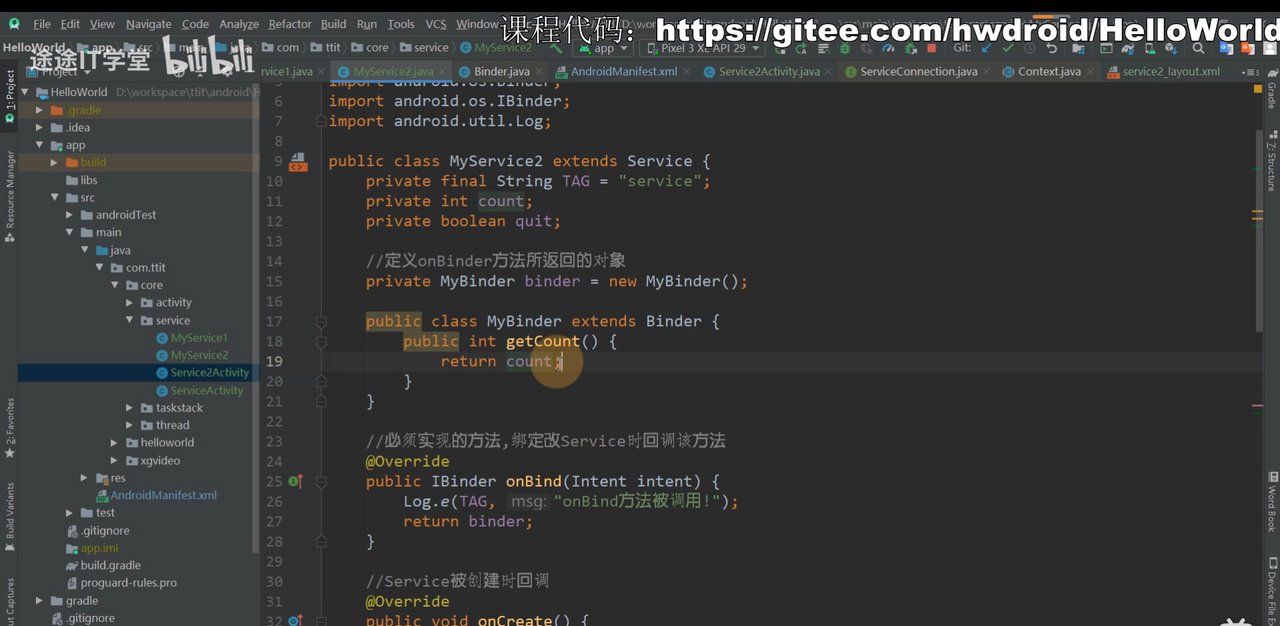Open the SDK Manager icon
Screen dimensions: 1280x626
tap(1173, 48)
